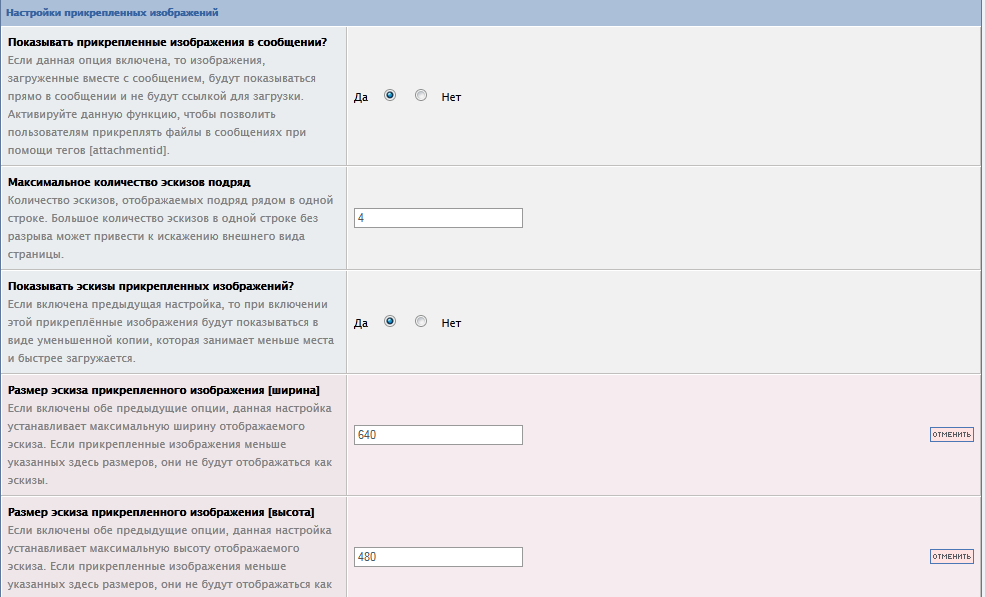Focus the thumbnail width field containing 640
Screen dimensions: 985x597
coord(438,435)
